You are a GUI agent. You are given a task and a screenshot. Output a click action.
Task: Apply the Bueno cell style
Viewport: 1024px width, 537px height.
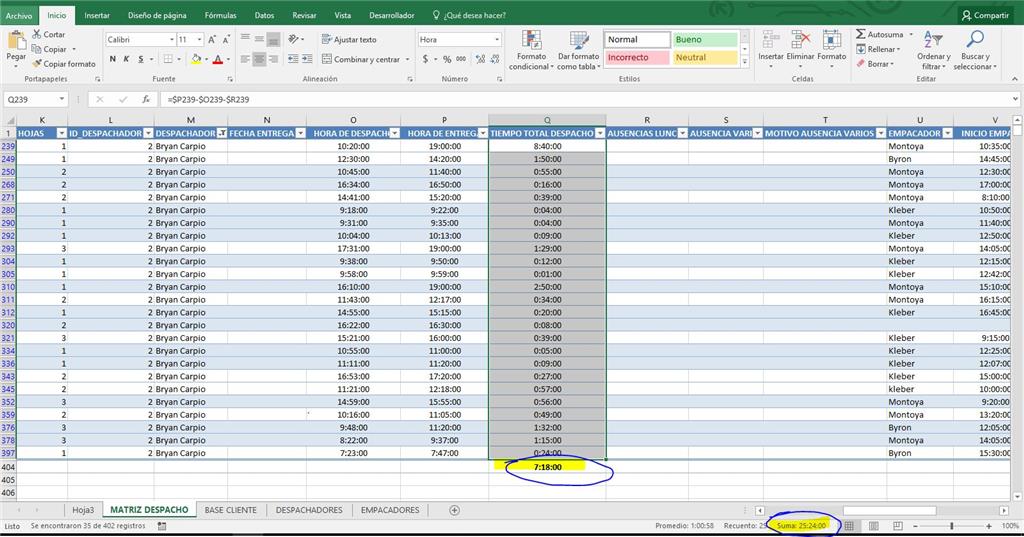705,40
